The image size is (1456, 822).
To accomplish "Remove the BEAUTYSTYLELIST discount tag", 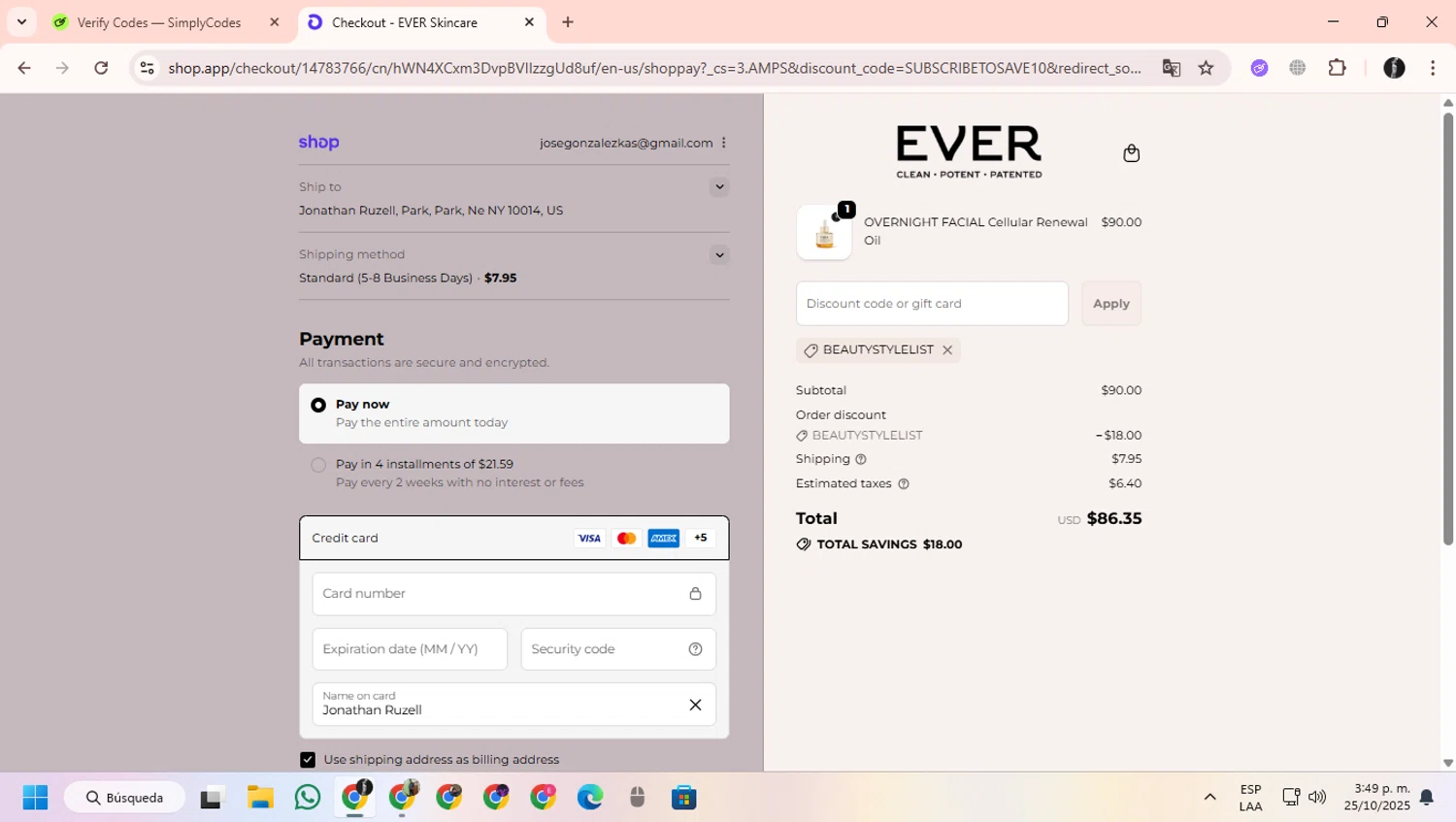I will pos(947,350).
